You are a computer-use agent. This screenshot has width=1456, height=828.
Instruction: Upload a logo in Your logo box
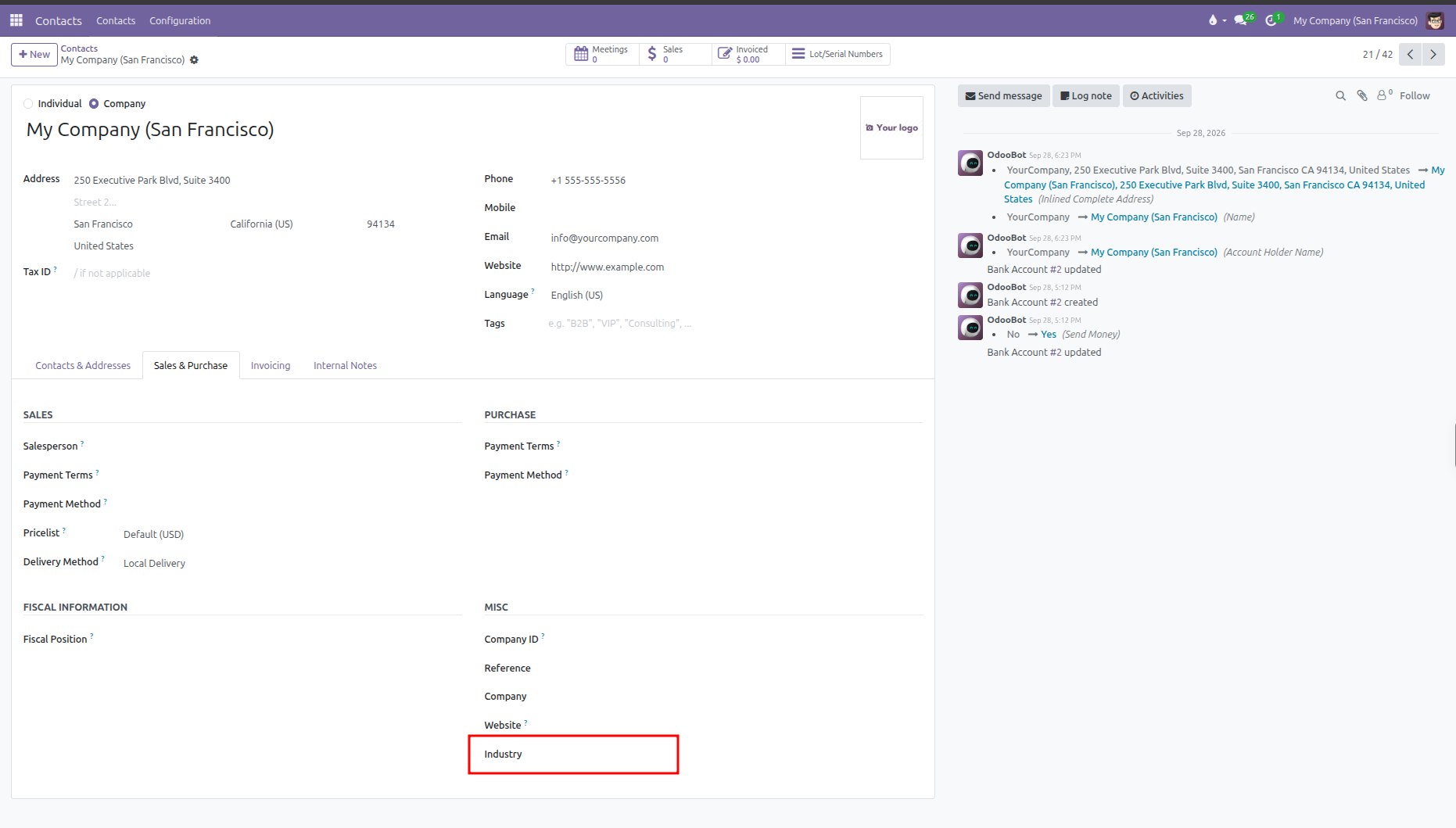891,127
